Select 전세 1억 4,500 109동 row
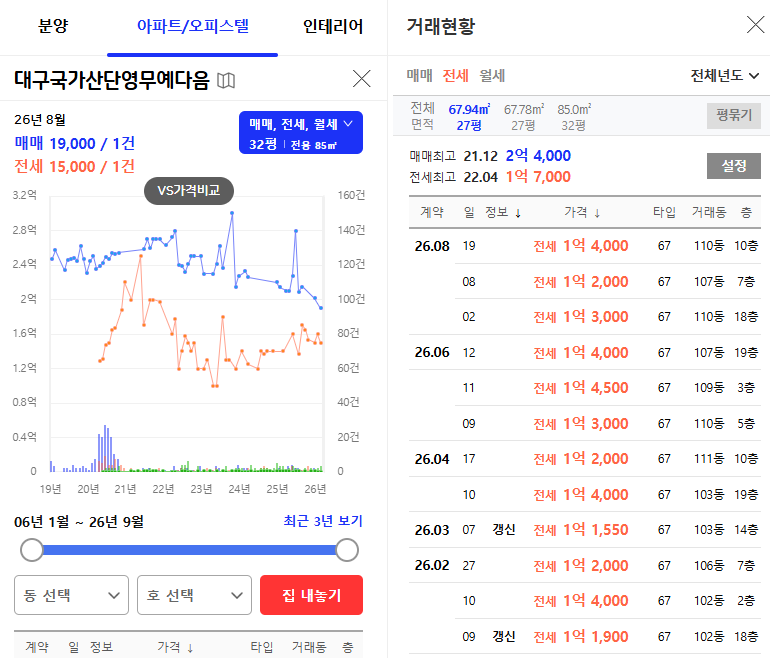Image resolution: width=770 pixels, height=658 pixels. coord(608,388)
